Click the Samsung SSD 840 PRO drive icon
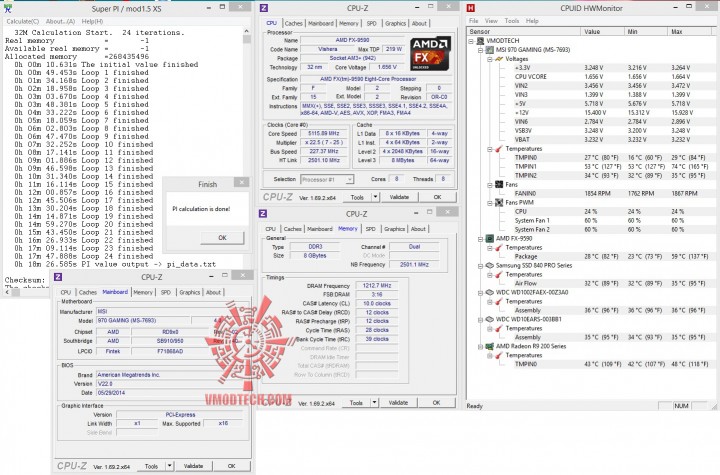Screen dimensions: 720x475 click(x=489, y=266)
